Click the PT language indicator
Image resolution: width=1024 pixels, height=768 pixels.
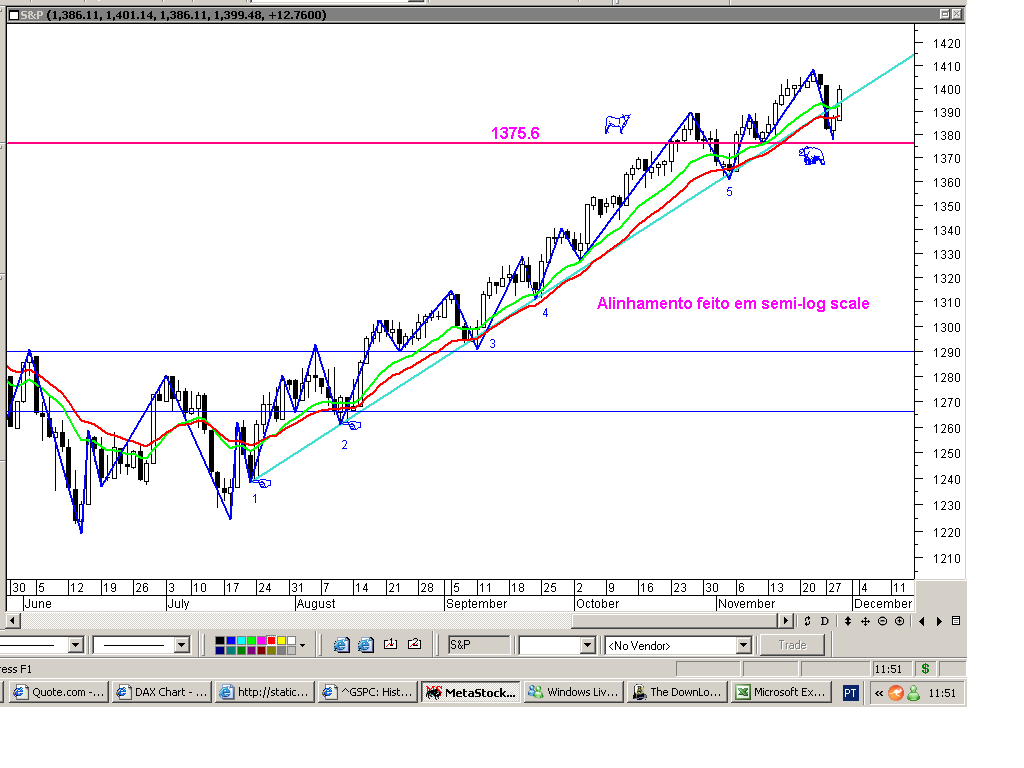850,693
